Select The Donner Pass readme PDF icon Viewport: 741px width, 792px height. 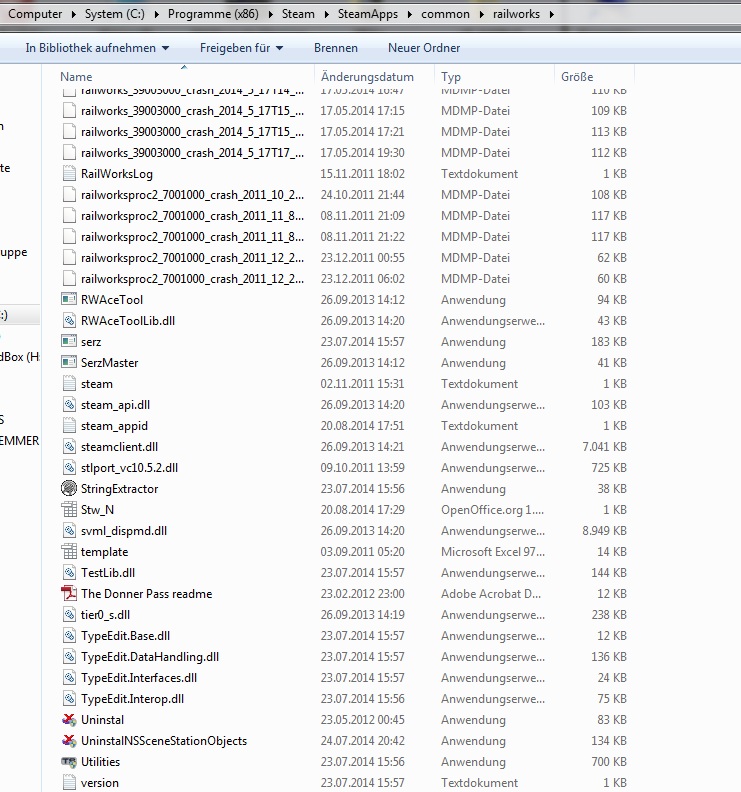pos(69,594)
